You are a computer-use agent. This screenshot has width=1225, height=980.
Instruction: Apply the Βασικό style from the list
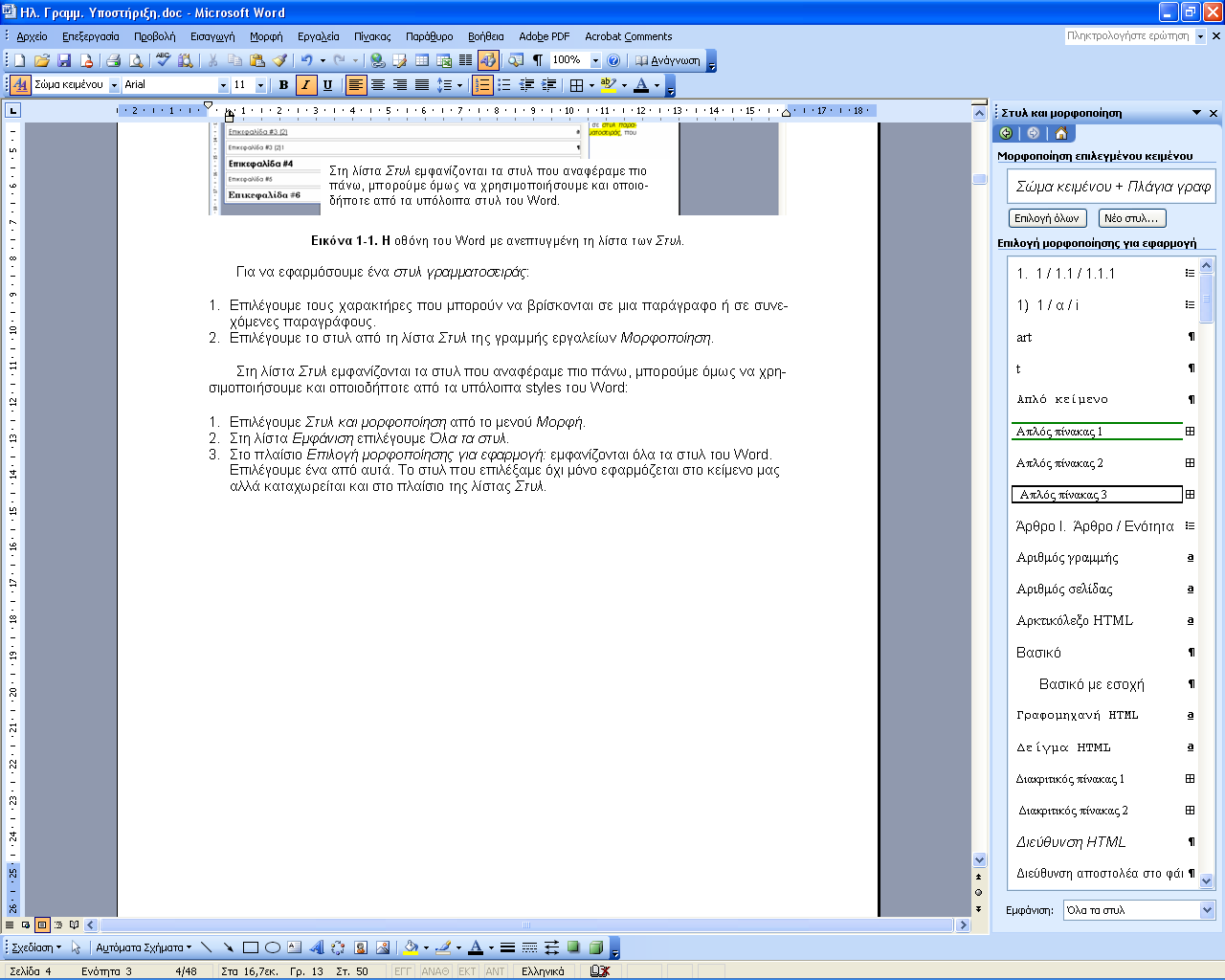click(x=1104, y=653)
